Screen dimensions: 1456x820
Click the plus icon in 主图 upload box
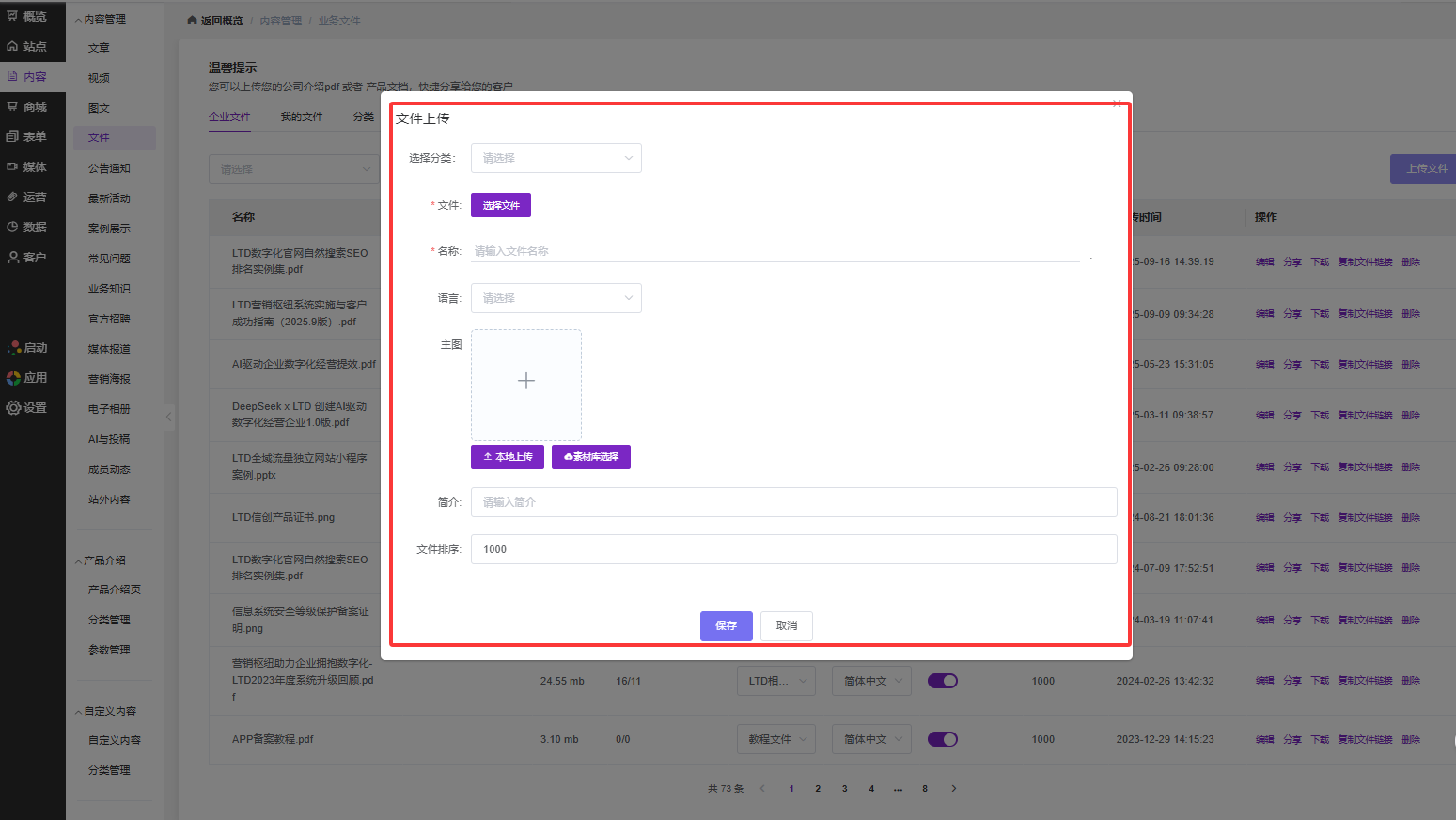(x=526, y=381)
